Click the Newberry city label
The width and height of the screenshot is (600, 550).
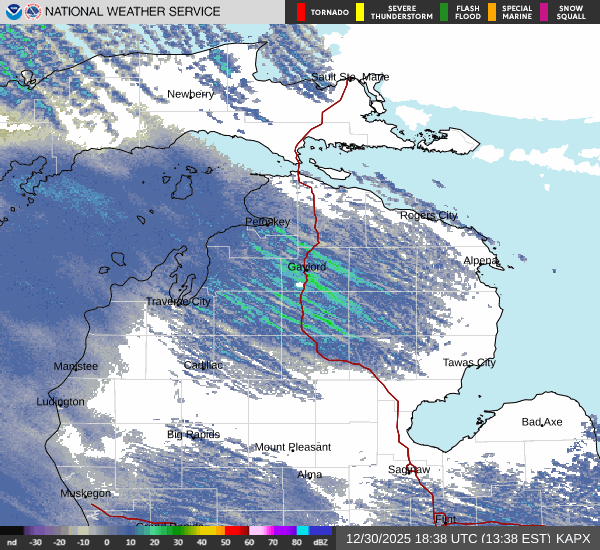click(x=190, y=94)
